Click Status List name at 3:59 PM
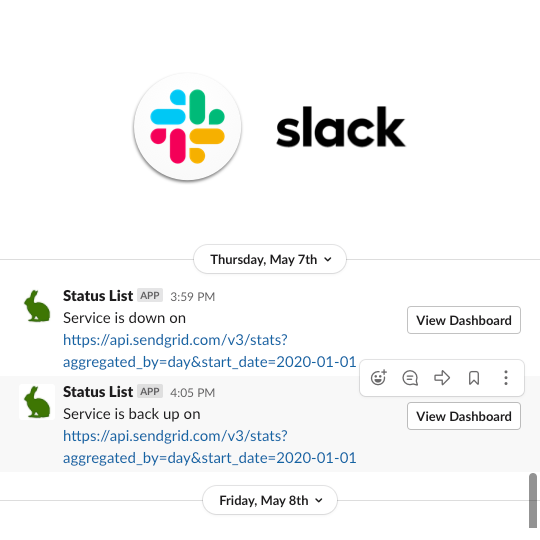The image size is (540, 540). pyautogui.click(x=98, y=296)
